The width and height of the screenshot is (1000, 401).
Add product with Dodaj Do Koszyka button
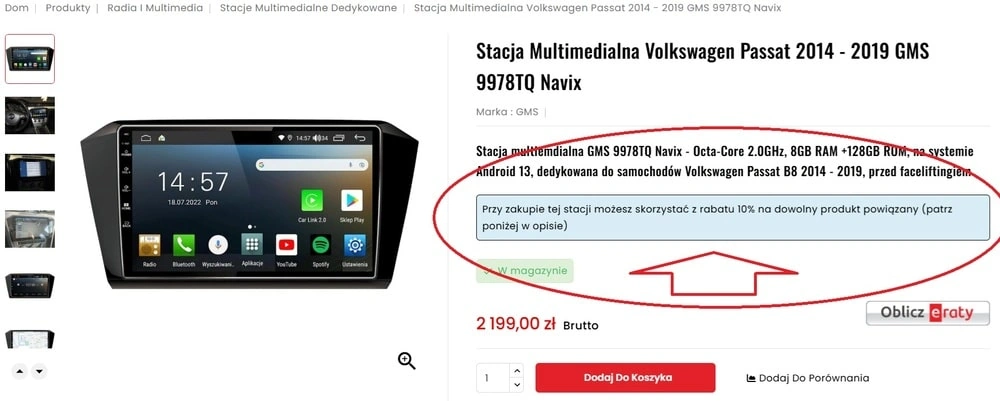pos(625,378)
